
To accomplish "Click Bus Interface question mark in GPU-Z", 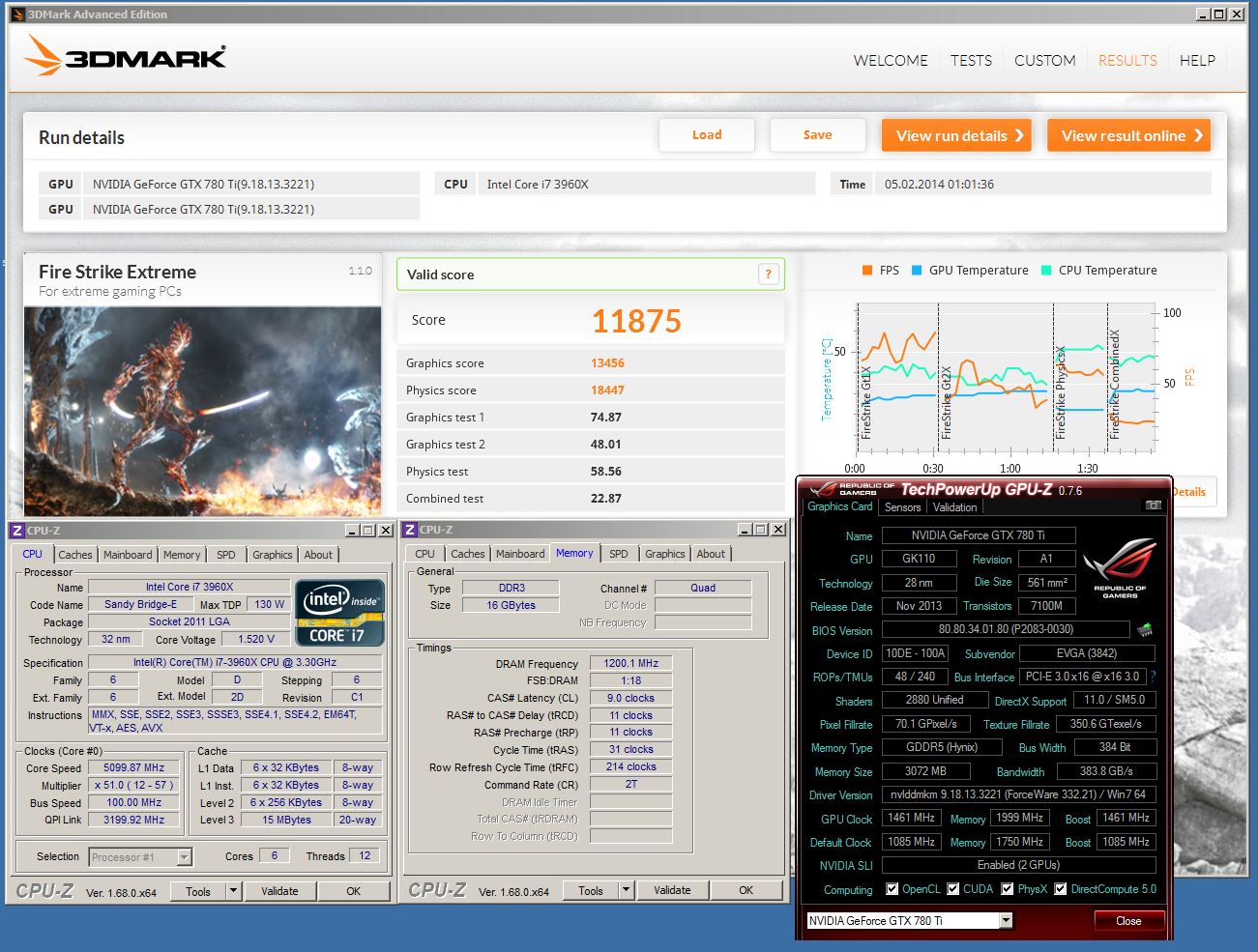I will [1153, 677].
